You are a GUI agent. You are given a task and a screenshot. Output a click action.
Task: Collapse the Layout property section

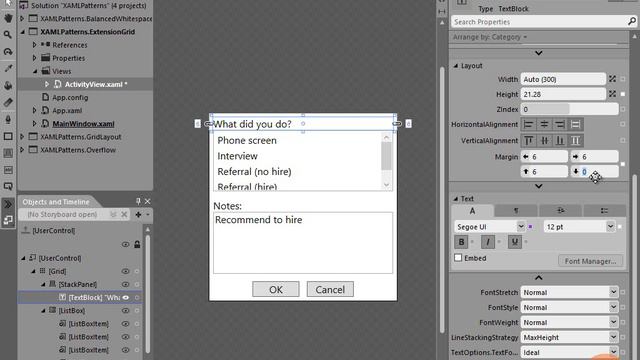[x=456, y=66]
